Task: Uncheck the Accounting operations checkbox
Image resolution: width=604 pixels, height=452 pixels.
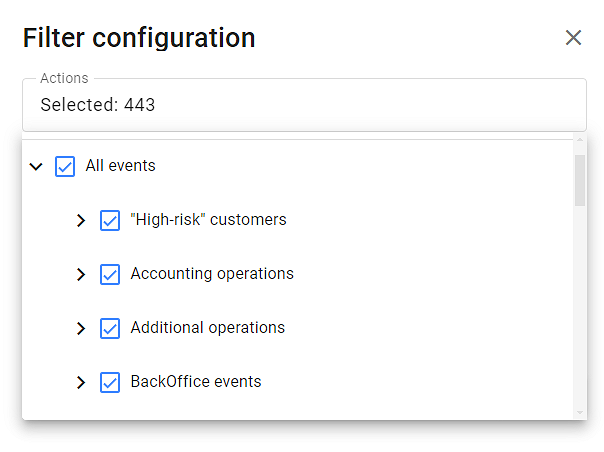Action: click(x=110, y=275)
